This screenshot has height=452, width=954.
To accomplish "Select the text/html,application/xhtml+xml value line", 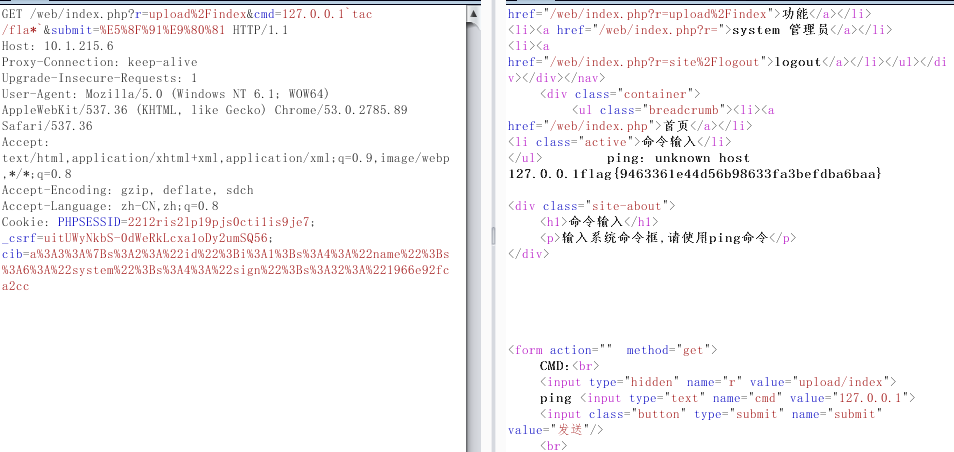I will click(225, 158).
